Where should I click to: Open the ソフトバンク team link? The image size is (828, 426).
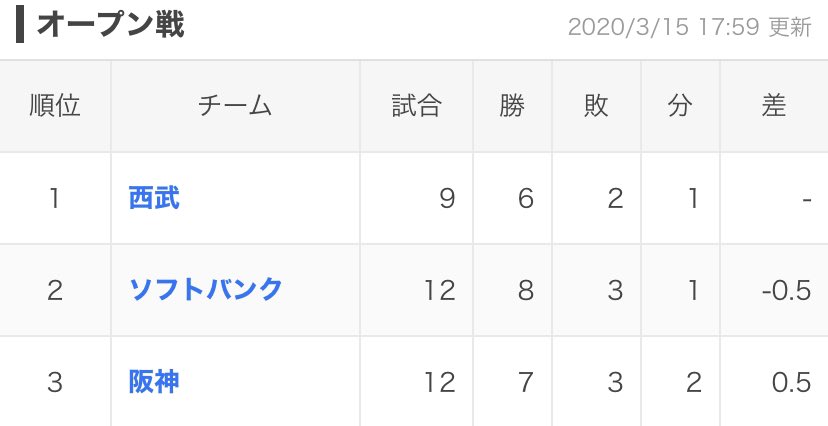click(205, 290)
